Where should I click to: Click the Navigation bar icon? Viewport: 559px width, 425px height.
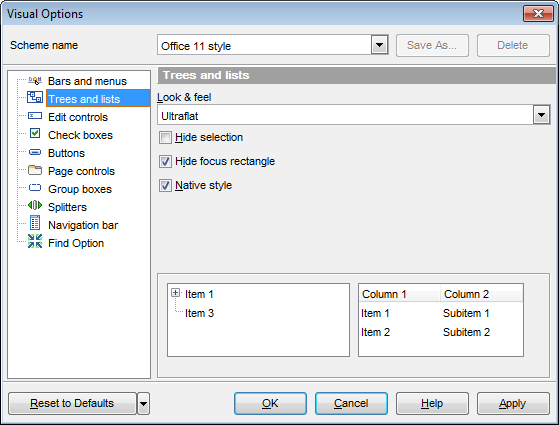point(35,223)
